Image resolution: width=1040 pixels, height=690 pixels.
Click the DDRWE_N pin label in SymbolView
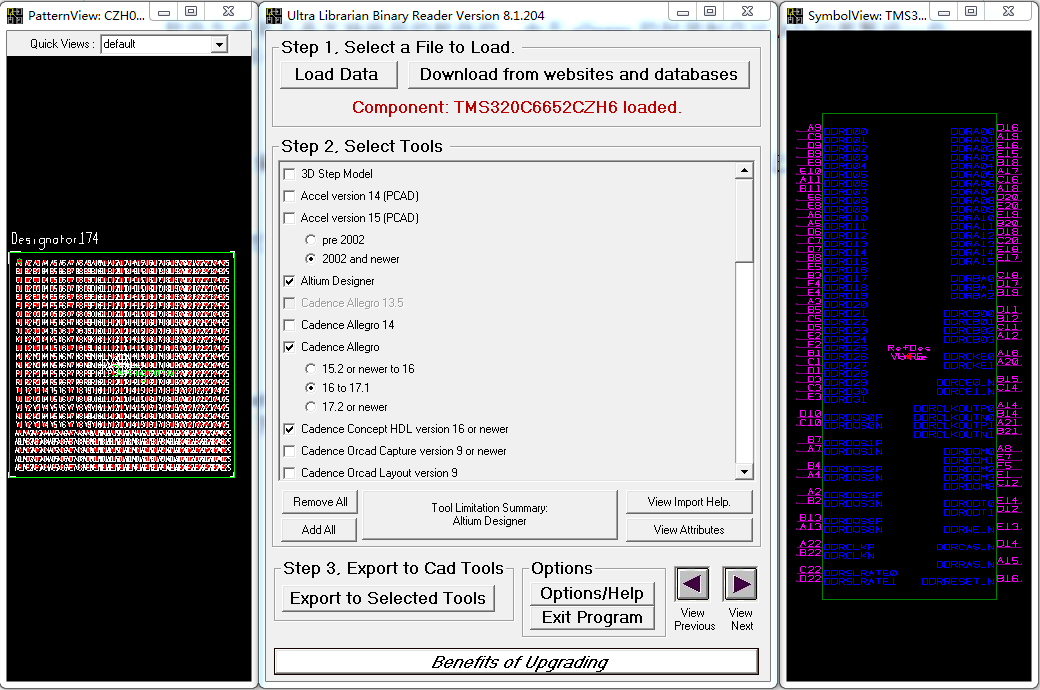coord(969,529)
